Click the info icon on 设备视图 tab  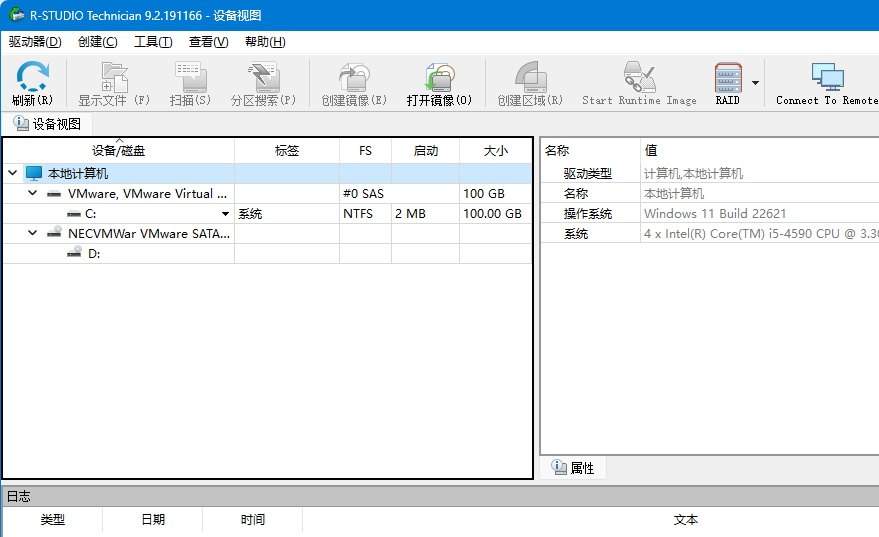tap(21, 123)
